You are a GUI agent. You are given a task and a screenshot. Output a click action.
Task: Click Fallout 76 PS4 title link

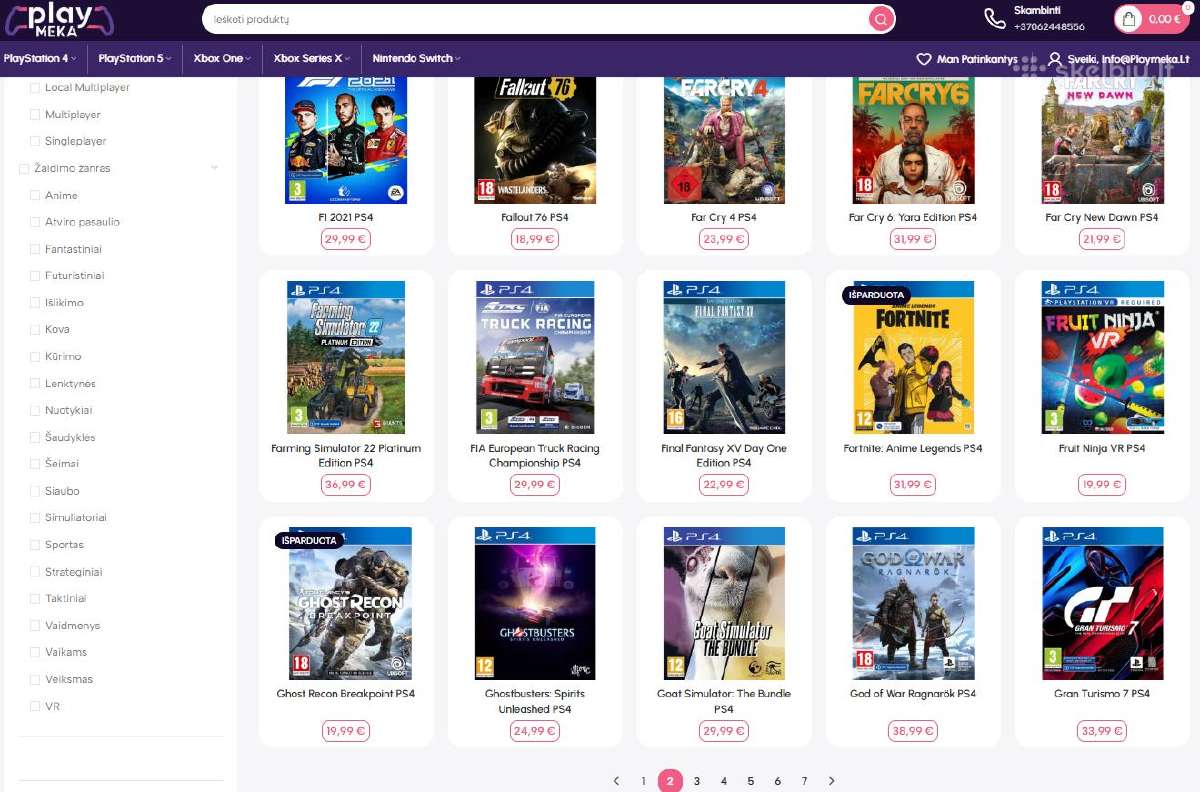click(535, 217)
